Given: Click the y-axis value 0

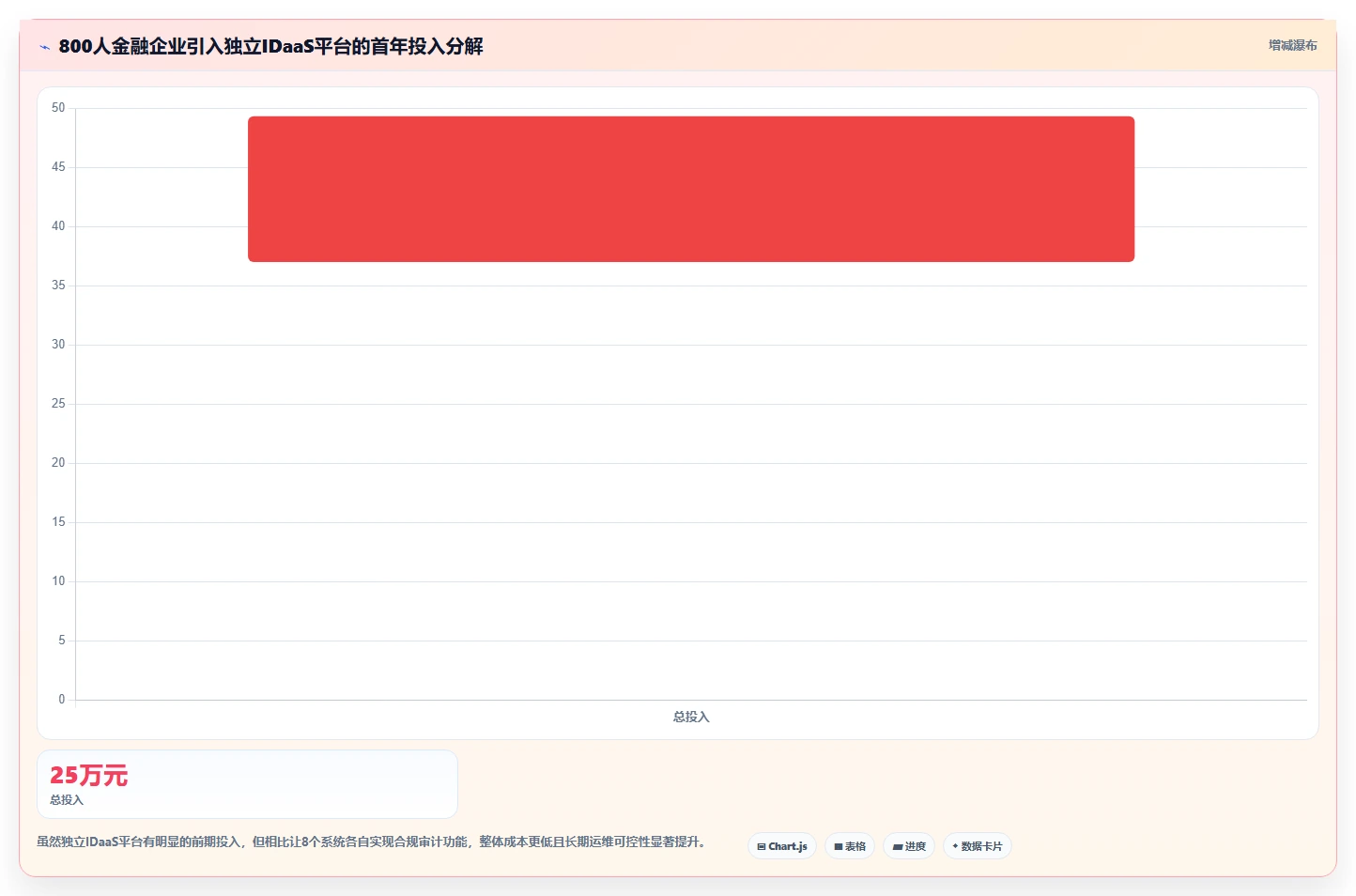Looking at the screenshot, I should pos(62,700).
